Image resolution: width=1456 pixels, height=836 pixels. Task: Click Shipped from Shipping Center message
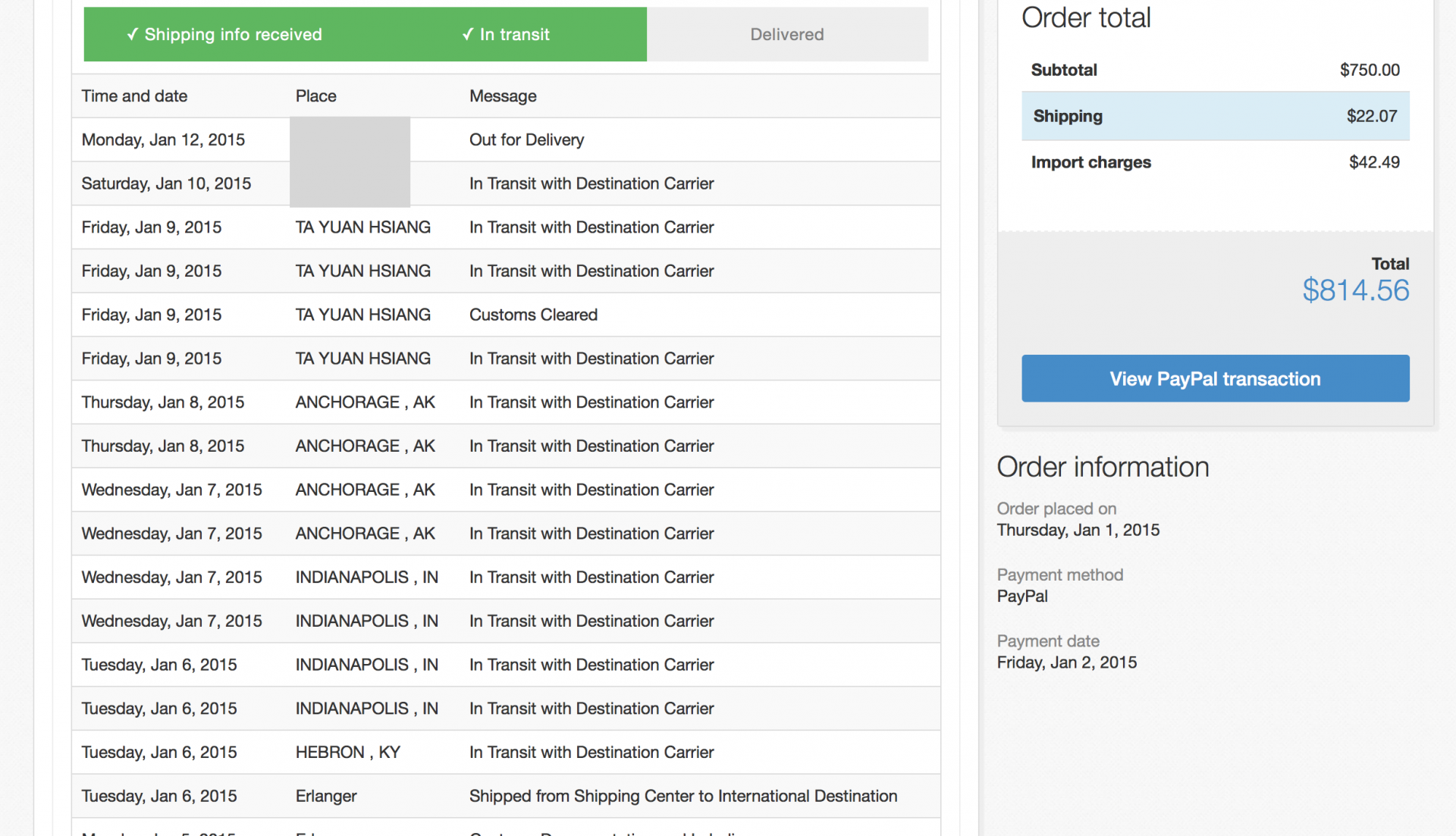coord(682,796)
